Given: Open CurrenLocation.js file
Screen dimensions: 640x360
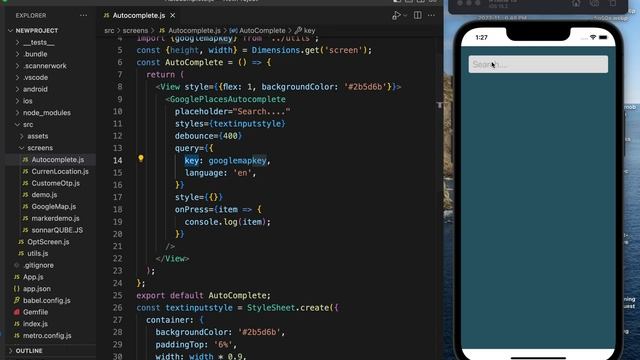Looking at the screenshot, I should point(60,171).
